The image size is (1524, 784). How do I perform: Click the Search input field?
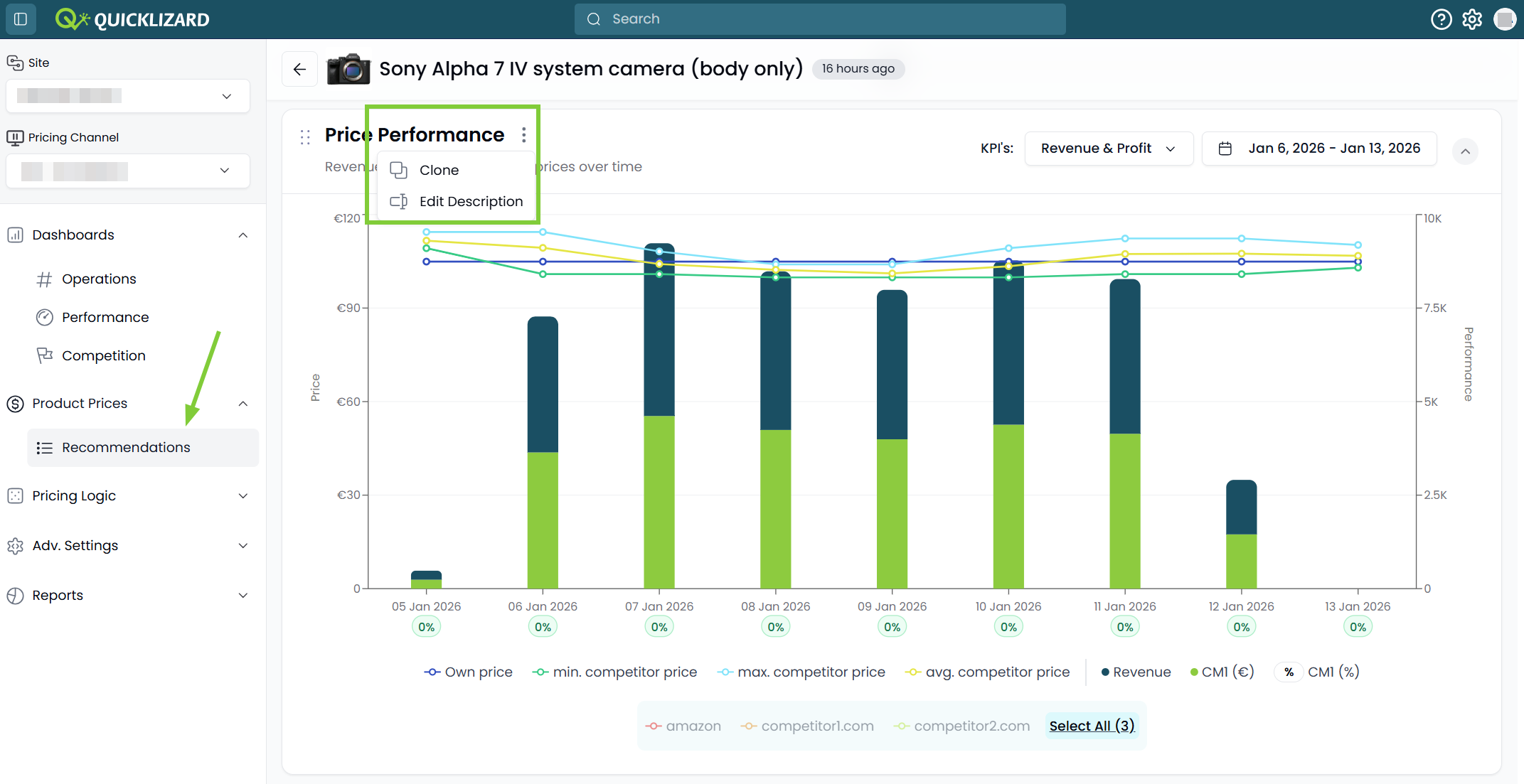(820, 19)
